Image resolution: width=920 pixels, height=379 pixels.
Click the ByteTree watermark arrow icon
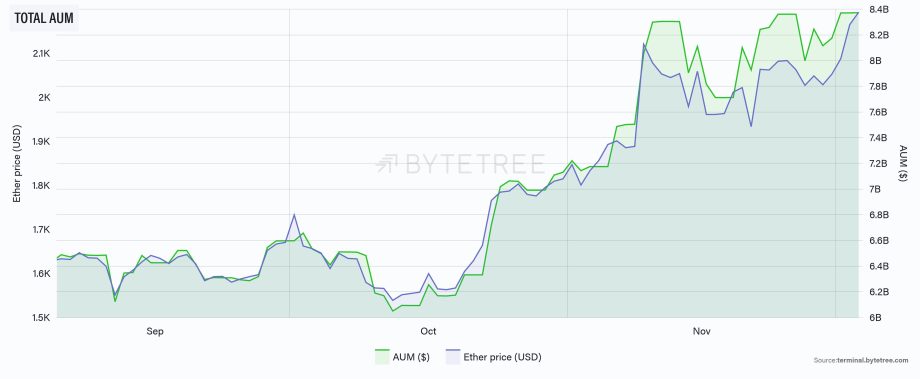pyautogui.click(x=386, y=164)
